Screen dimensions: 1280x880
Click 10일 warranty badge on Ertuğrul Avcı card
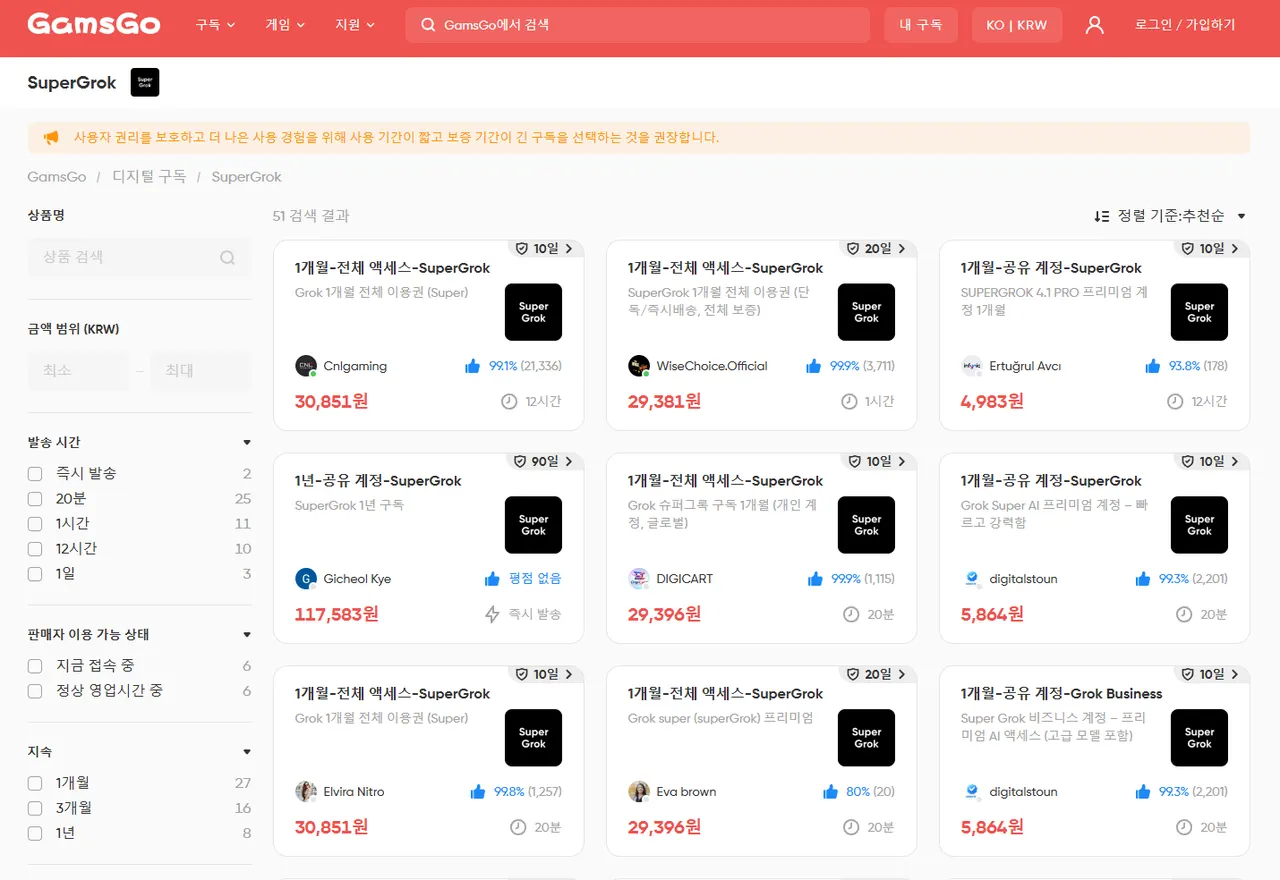click(1210, 248)
